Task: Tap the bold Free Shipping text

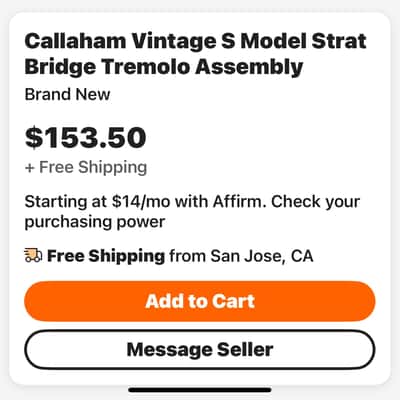Action: 106,256
